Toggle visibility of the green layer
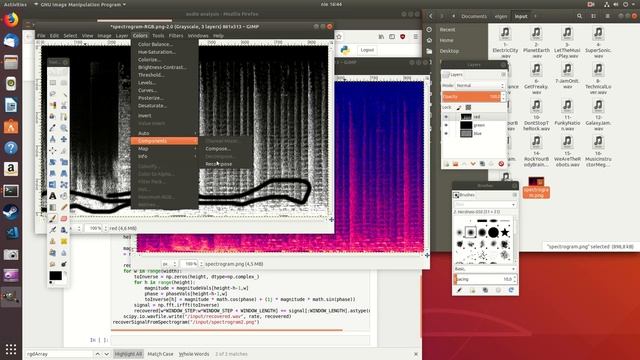640x360 pixels. [x=446, y=125]
